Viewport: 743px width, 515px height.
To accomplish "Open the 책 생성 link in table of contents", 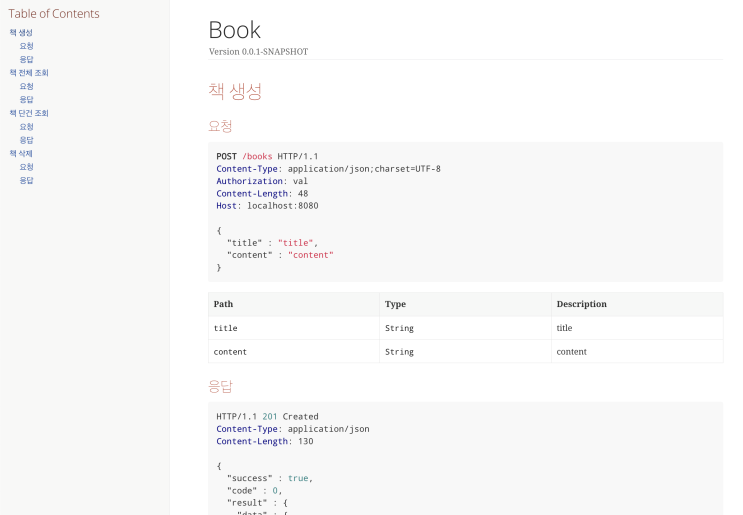I will (x=21, y=33).
